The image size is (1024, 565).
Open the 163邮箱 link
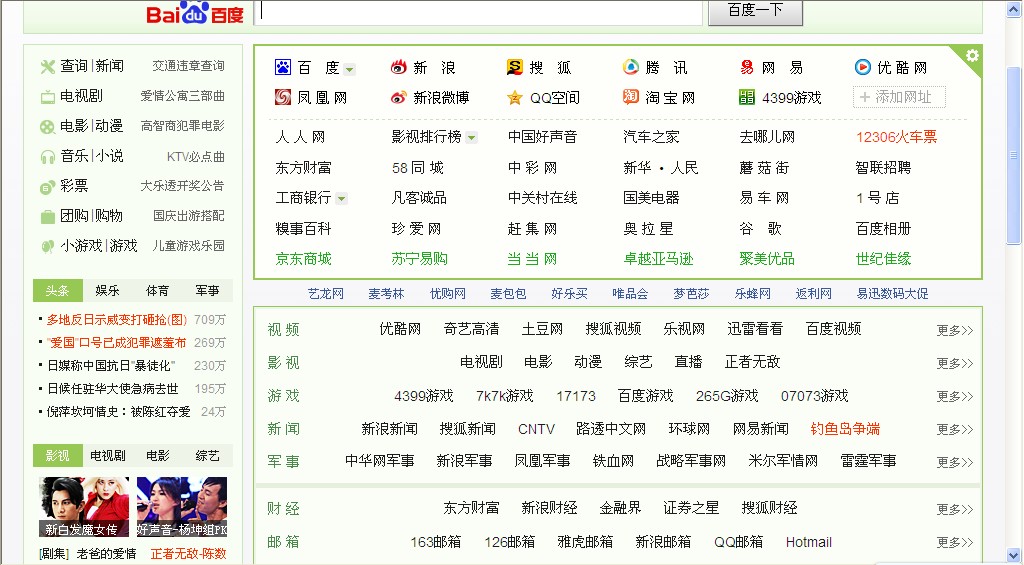coord(436,542)
